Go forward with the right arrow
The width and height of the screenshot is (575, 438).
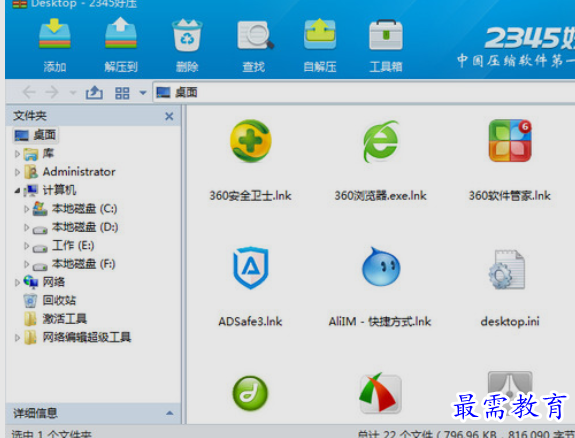tap(52, 92)
